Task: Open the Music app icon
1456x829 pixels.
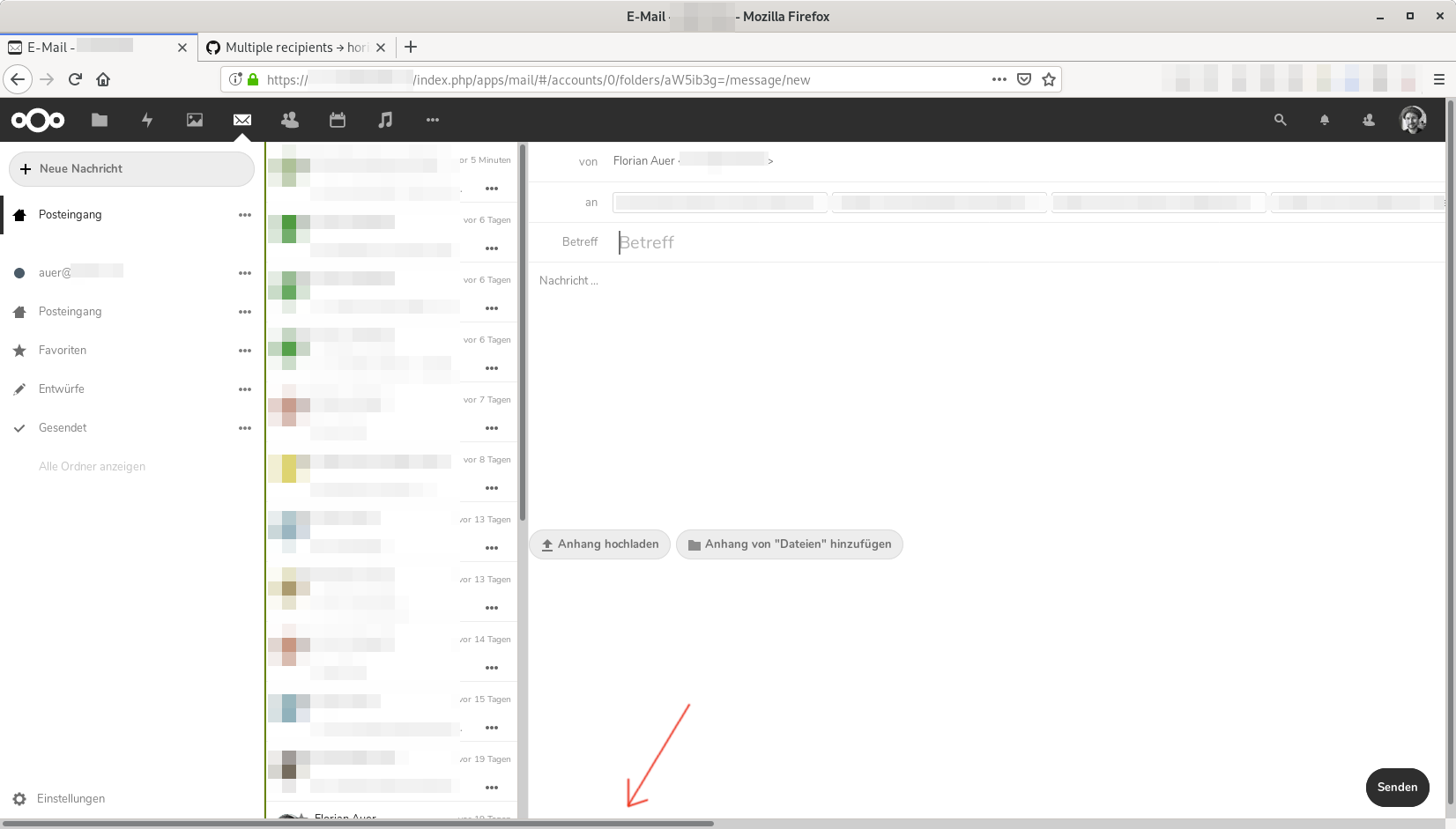Action: pyautogui.click(x=385, y=120)
